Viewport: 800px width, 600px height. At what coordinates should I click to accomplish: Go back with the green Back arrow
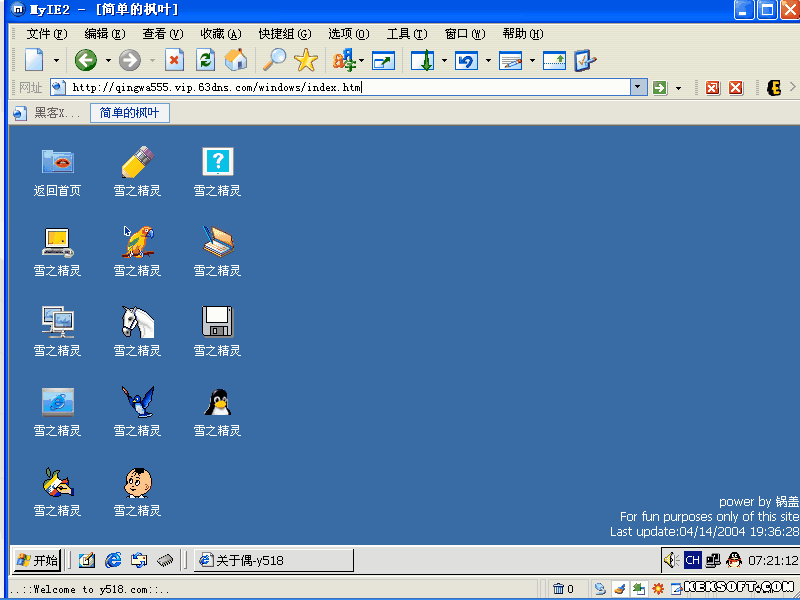[86, 60]
